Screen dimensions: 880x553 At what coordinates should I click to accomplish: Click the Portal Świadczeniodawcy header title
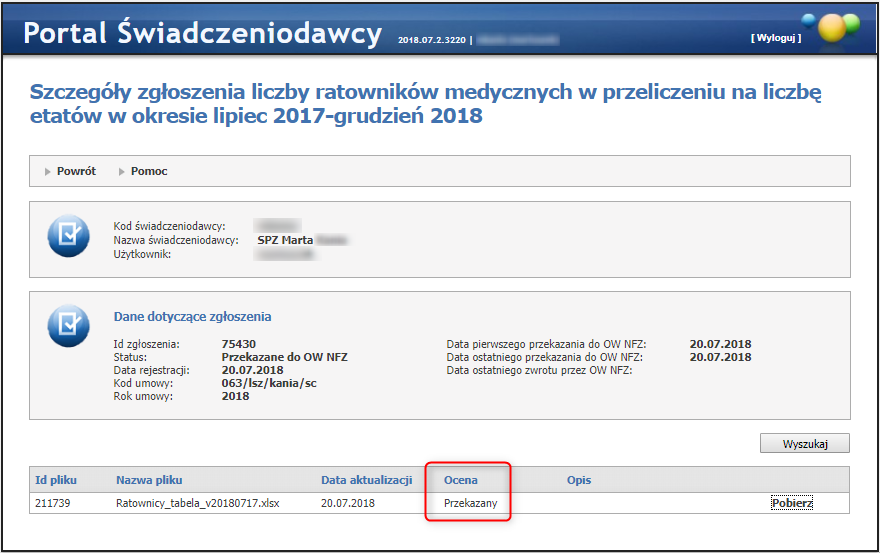coord(203,33)
